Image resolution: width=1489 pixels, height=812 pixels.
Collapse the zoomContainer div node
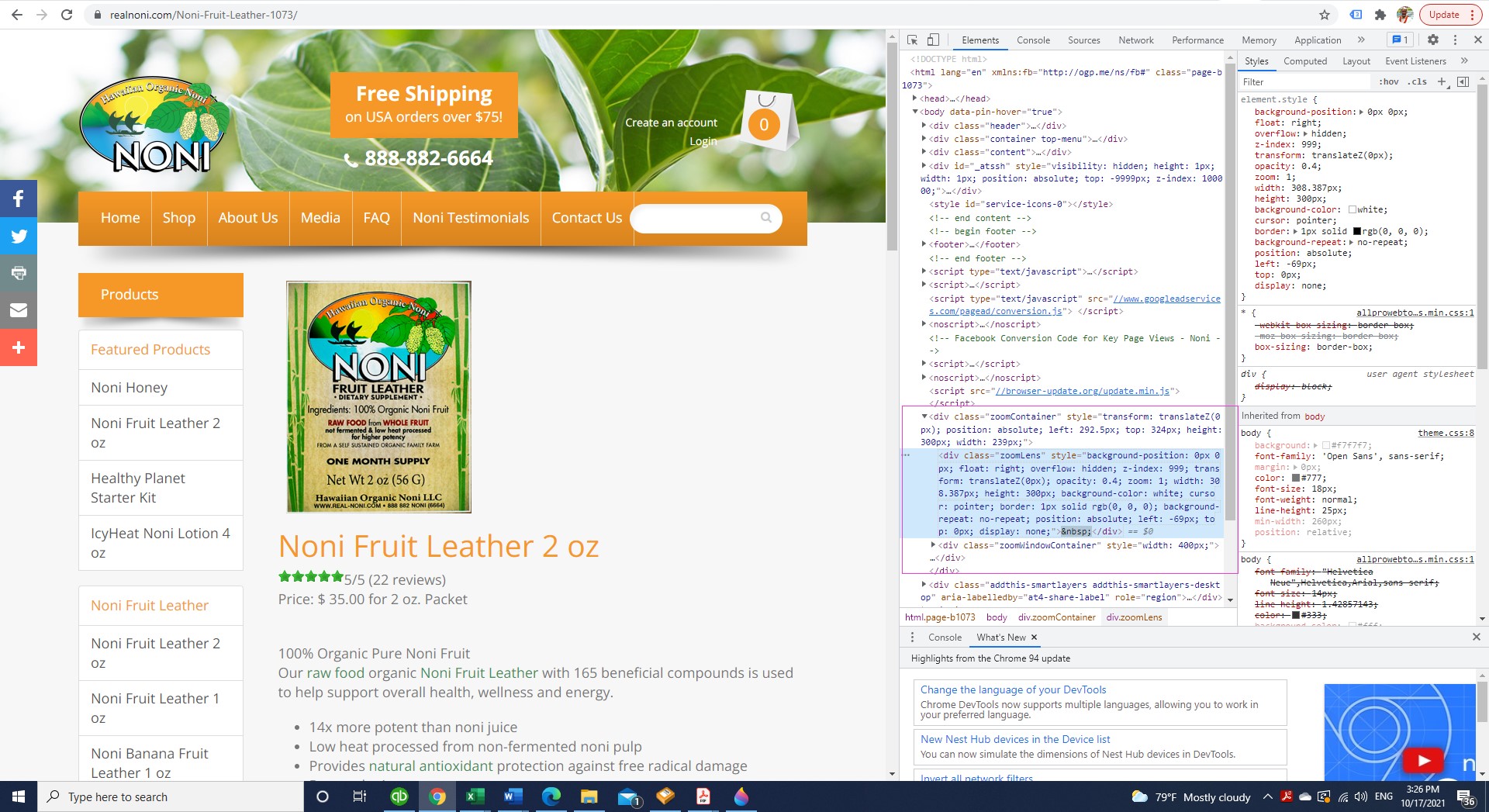pyautogui.click(x=924, y=416)
